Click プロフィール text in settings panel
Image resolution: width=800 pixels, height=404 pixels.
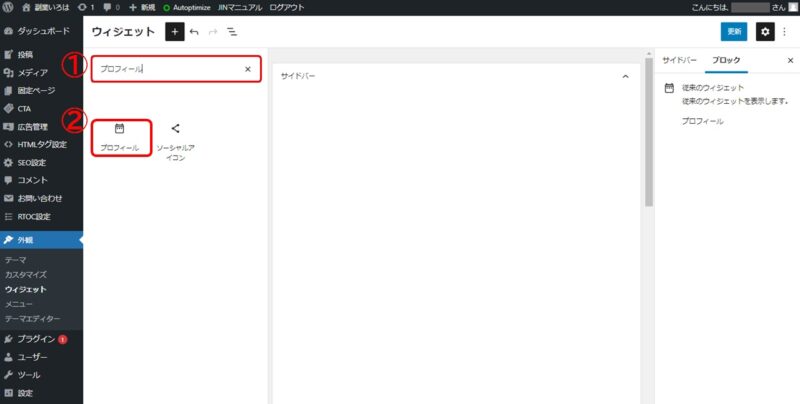[x=703, y=121]
